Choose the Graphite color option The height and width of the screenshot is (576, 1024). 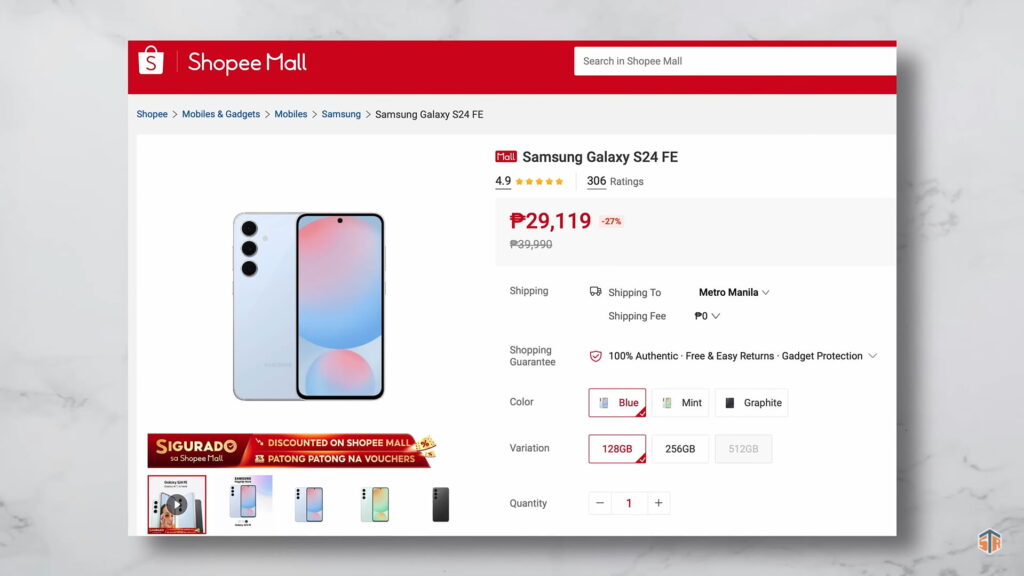[752, 402]
